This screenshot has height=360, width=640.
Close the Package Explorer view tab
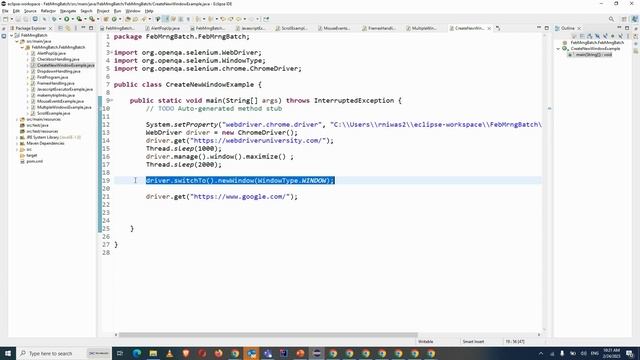[50, 29]
